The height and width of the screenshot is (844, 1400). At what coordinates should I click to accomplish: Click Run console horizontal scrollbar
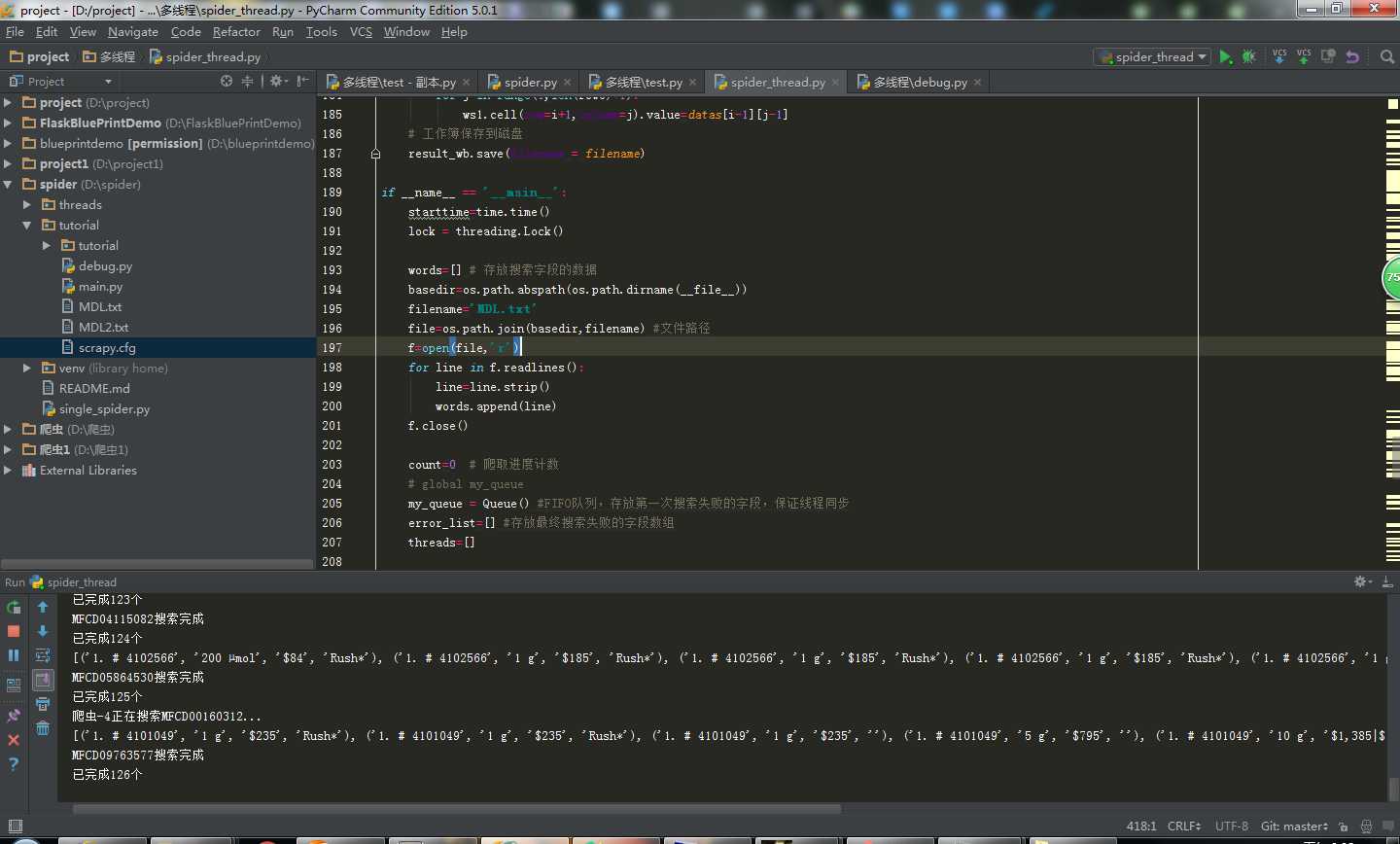pos(456,808)
